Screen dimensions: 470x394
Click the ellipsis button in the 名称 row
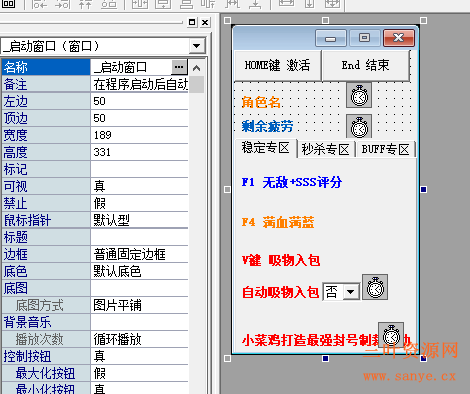click(179, 67)
